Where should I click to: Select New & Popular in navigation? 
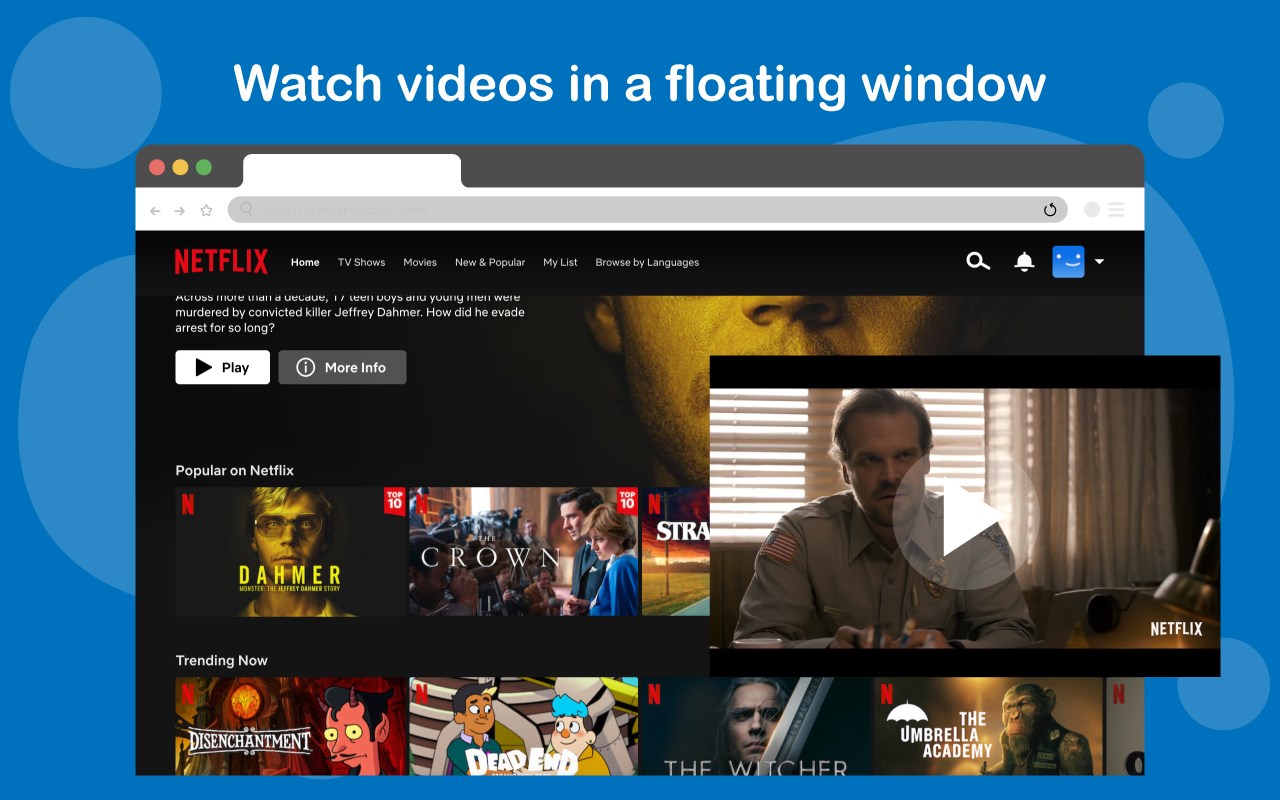pos(490,262)
